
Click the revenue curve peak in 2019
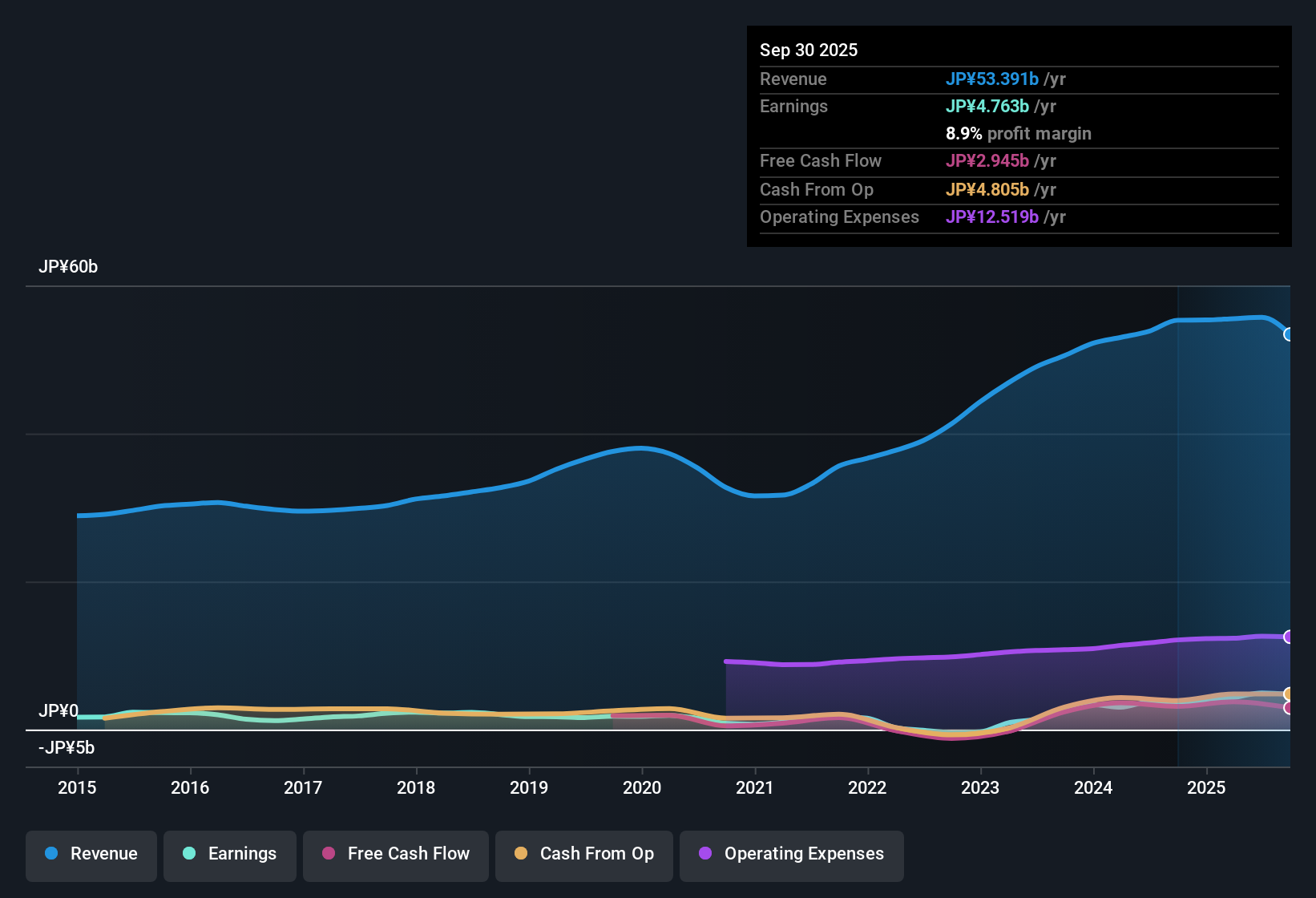click(639, 449)
